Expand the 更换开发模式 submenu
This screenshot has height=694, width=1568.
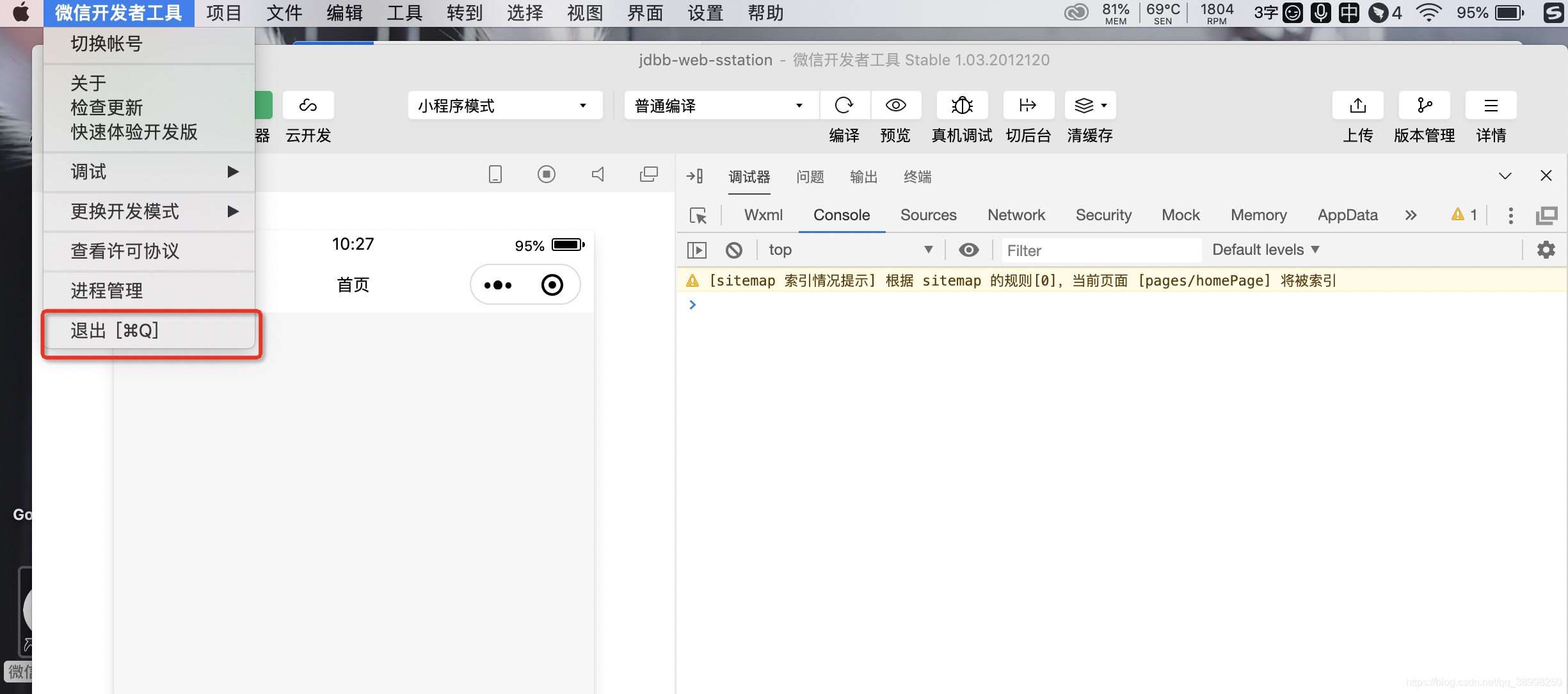click(x=149, y=211)
